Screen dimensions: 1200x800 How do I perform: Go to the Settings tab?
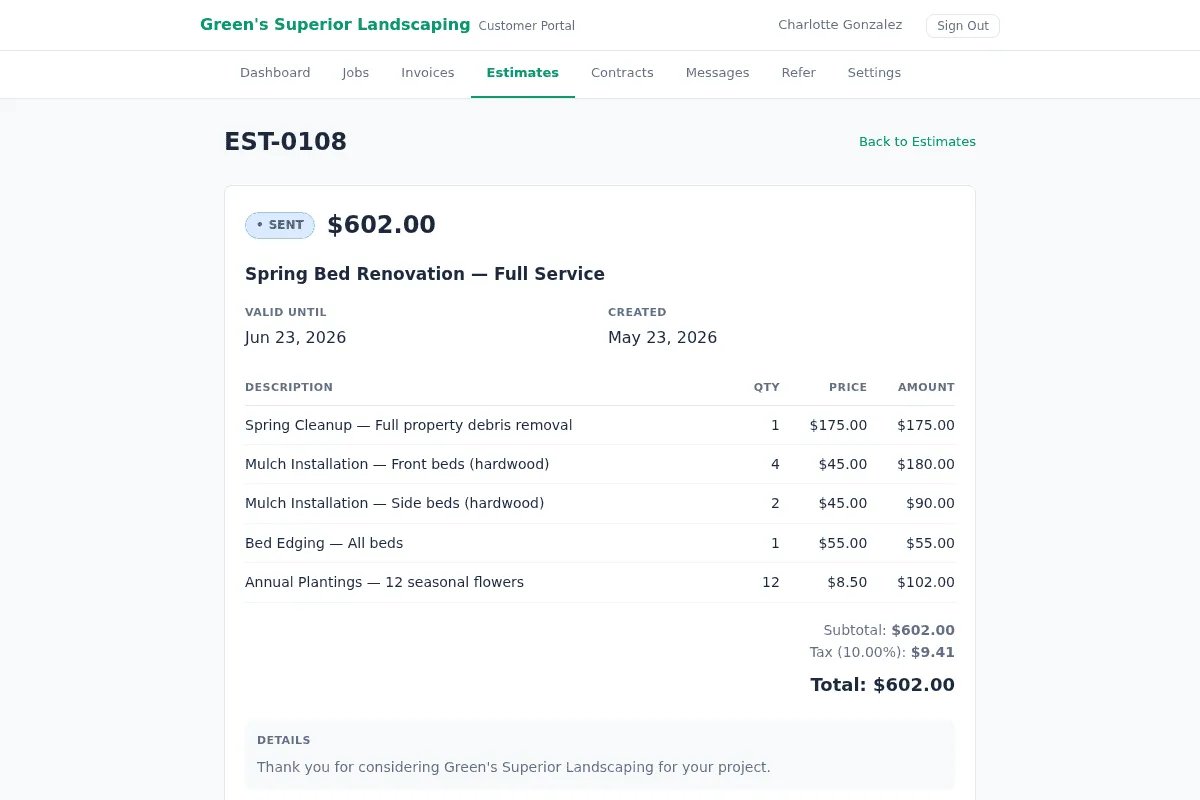[874, 73]
